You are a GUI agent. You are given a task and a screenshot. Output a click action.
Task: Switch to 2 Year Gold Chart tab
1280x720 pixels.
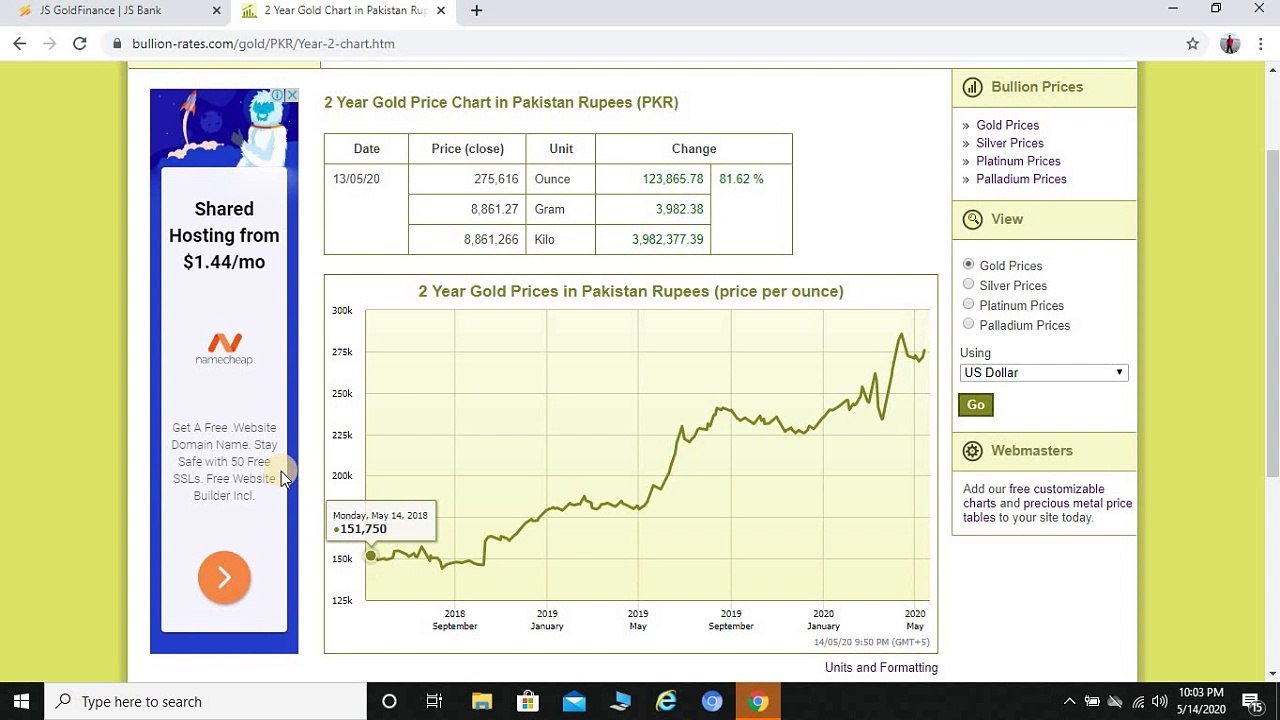click(x=345, y=11)
